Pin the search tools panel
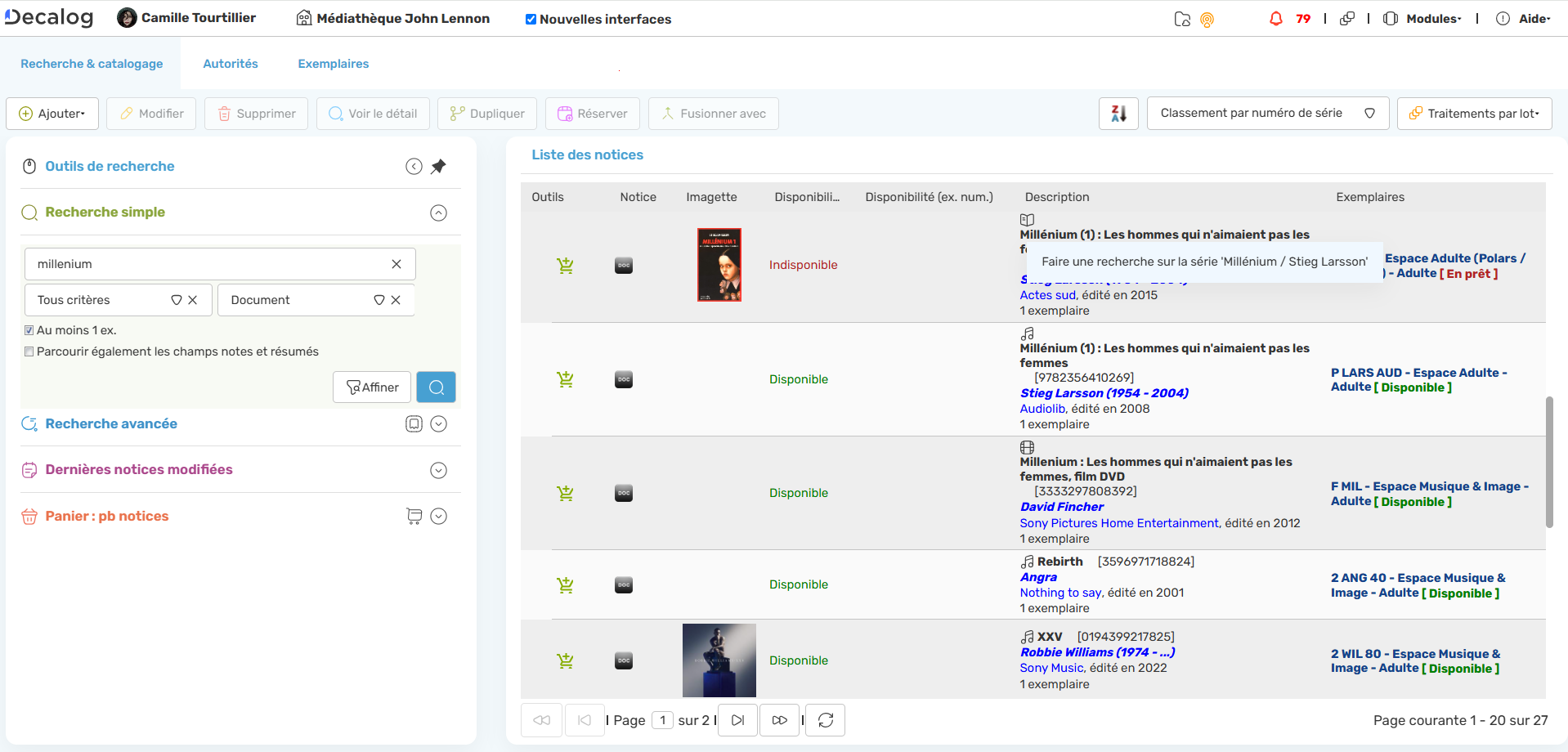This screenshot has width=1568, height=752. pyautogui.click(x=439, y=167)
